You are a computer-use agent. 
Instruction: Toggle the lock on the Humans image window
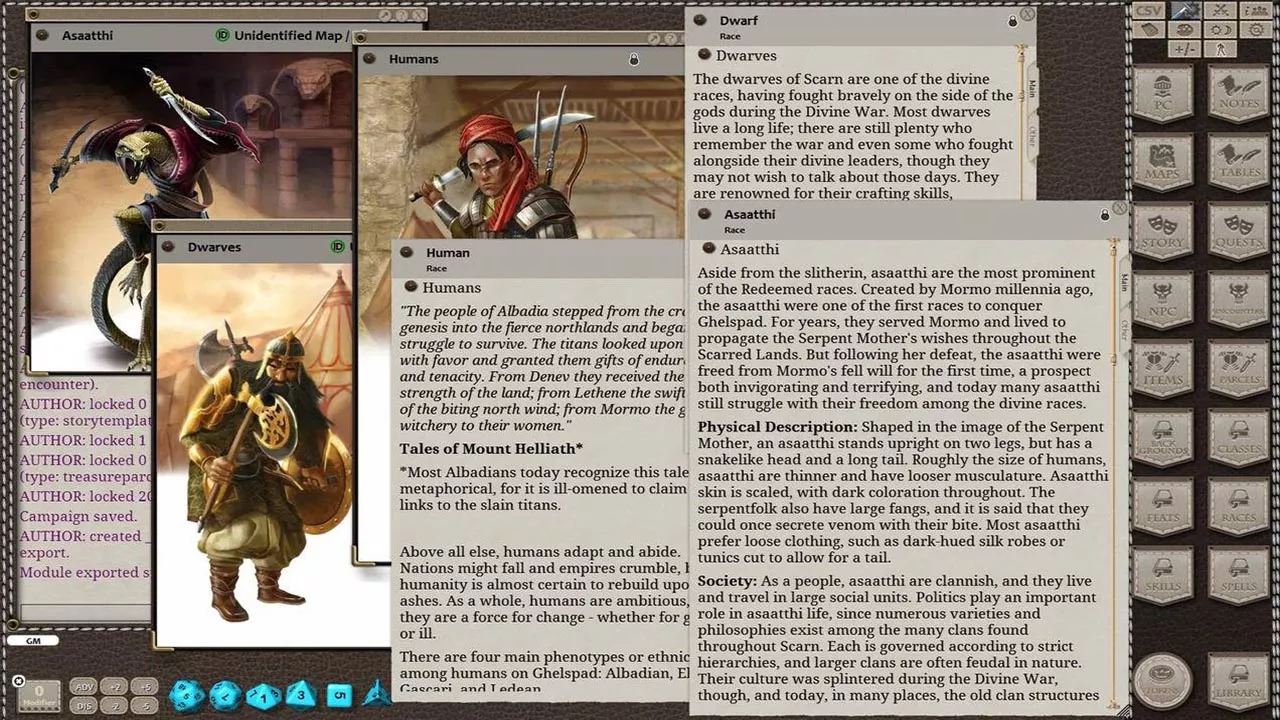[633, 60]
